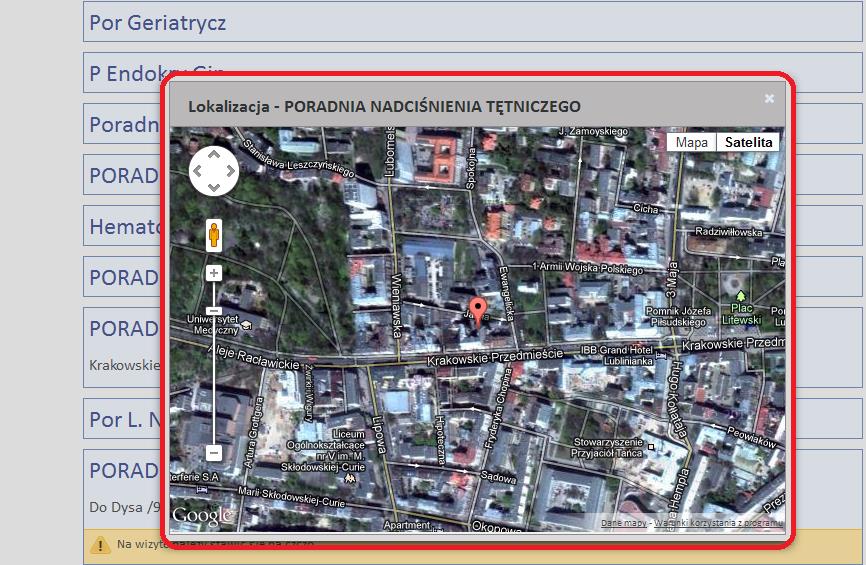The width and height of the screenshot is (866, 565).
Task: Click the Lipowa street label
Action: coord(378,435)
